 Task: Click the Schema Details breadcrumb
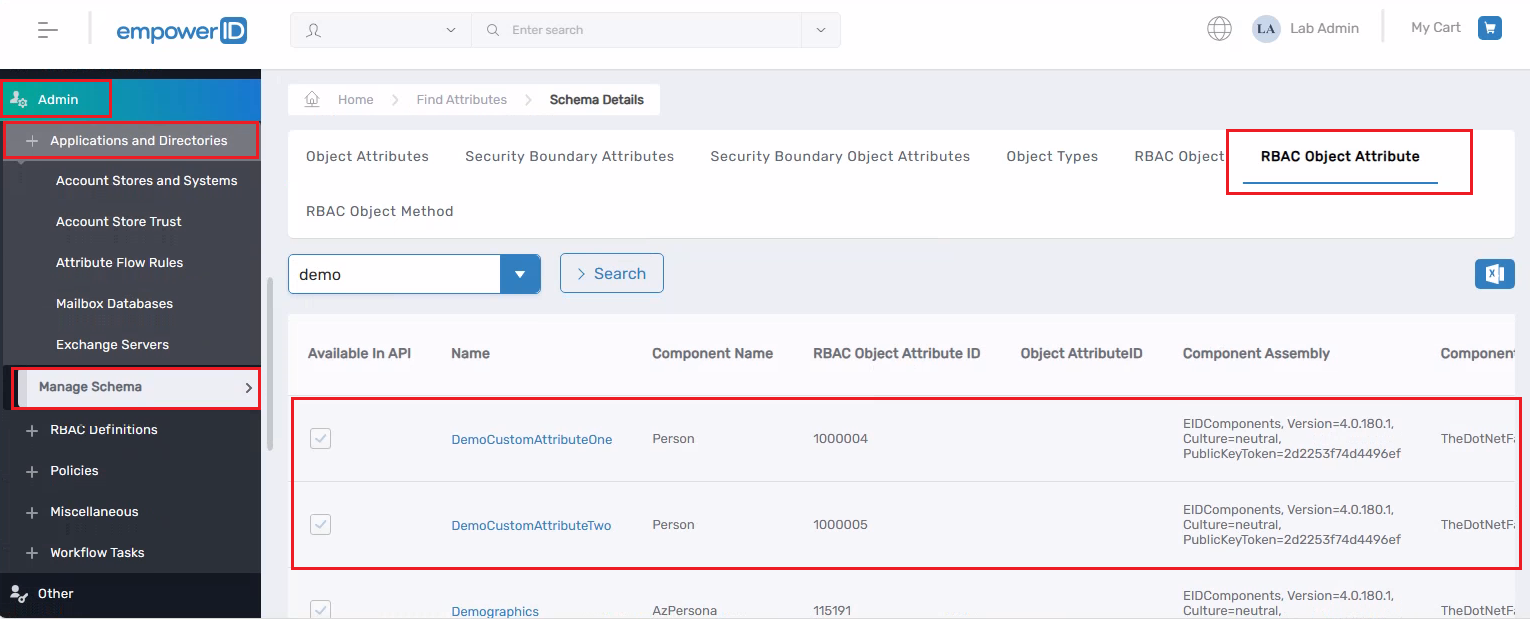coord(597,99)
